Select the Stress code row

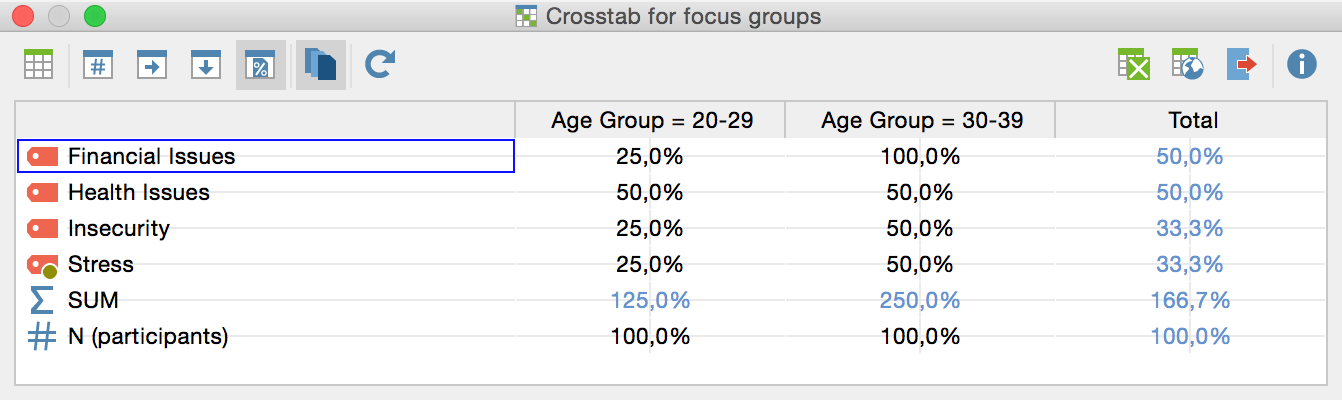coord(266,264)
